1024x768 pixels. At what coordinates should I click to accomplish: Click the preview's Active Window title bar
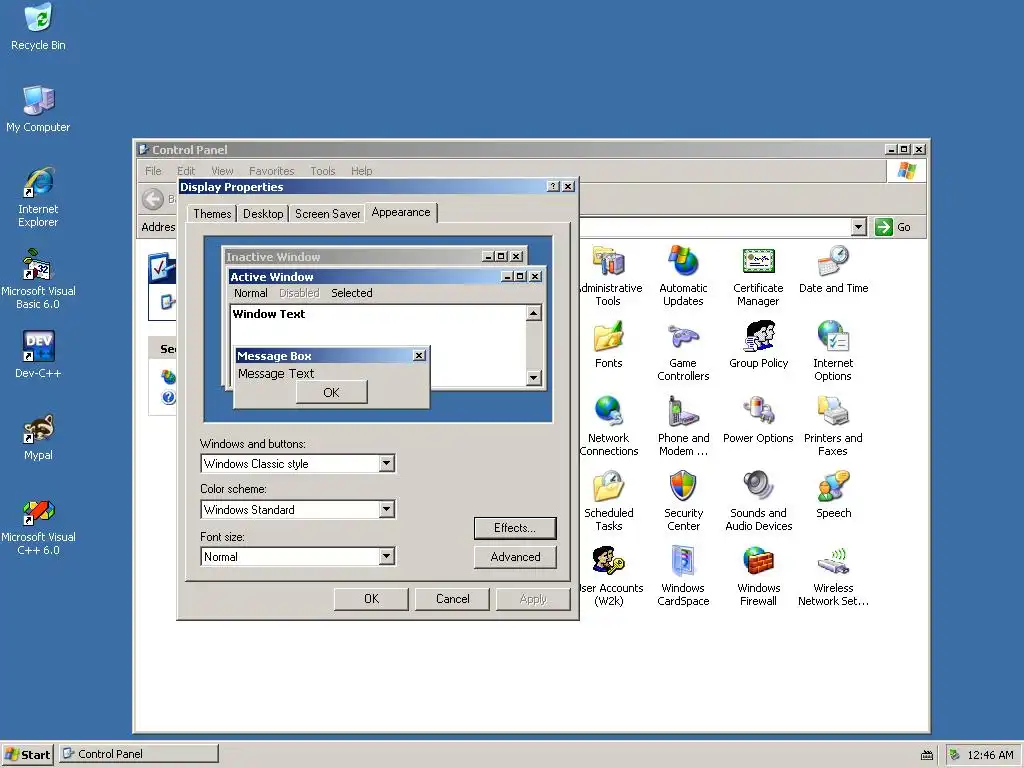(387, 277)
